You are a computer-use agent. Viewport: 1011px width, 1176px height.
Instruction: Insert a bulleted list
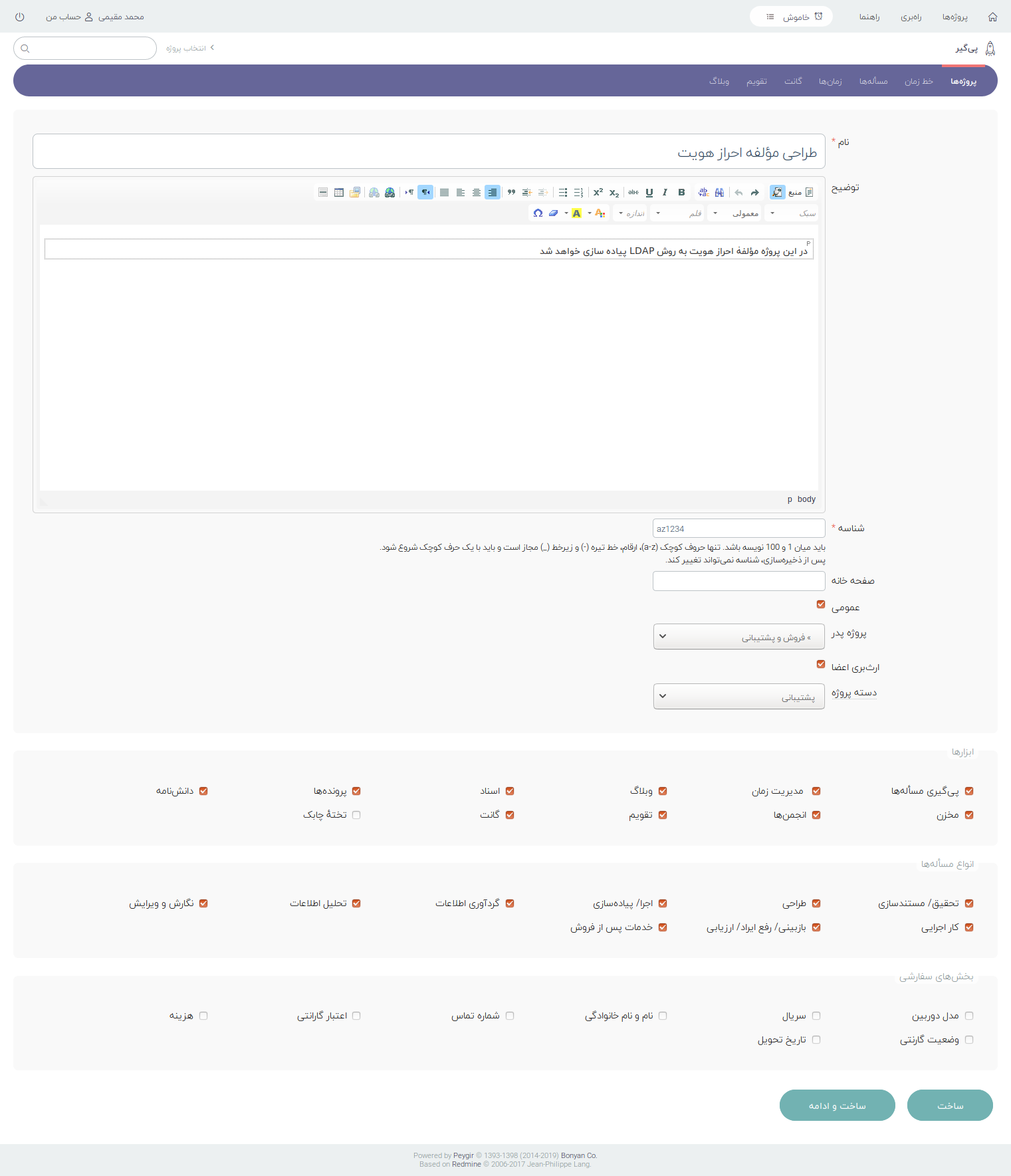pos(563,192)
